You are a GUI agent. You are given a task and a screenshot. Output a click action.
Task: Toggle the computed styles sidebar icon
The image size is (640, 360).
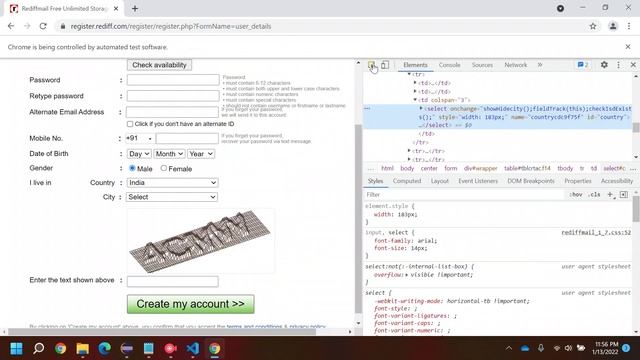[624, 195]
